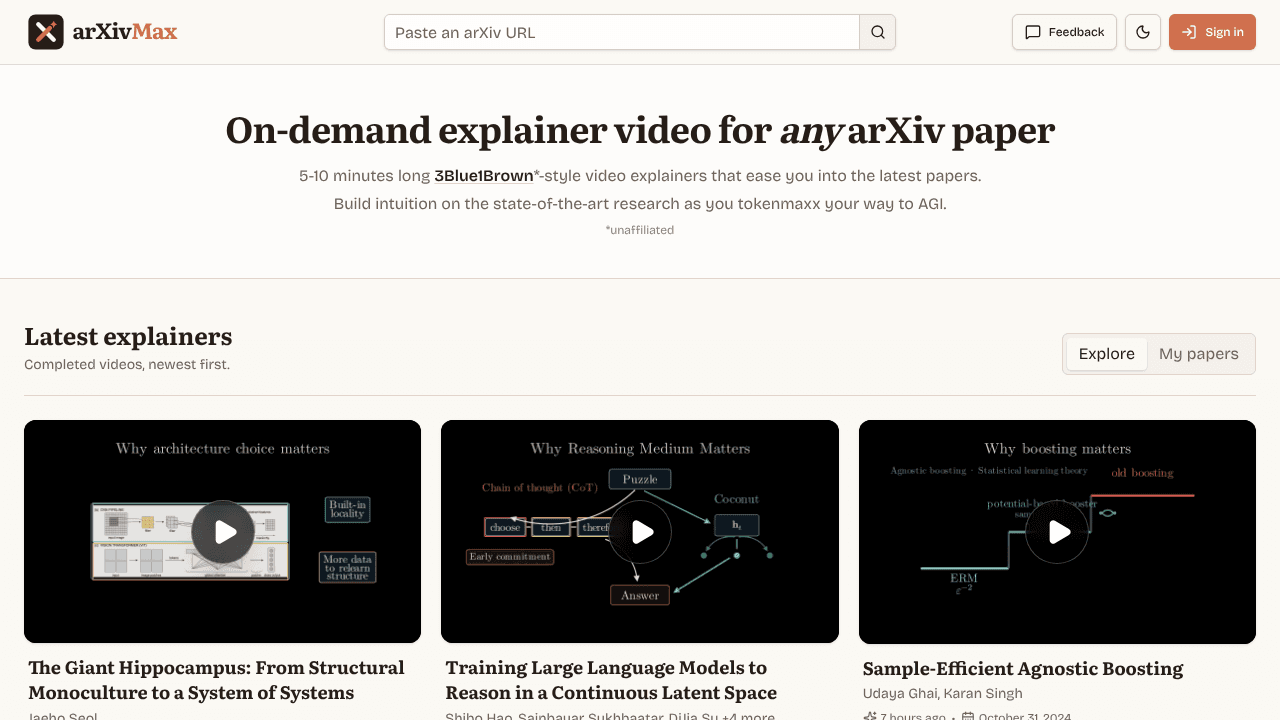Open The Giant Hippocampus paper title
Viewport: 1280px width, 720px height.
coord(217,680)
